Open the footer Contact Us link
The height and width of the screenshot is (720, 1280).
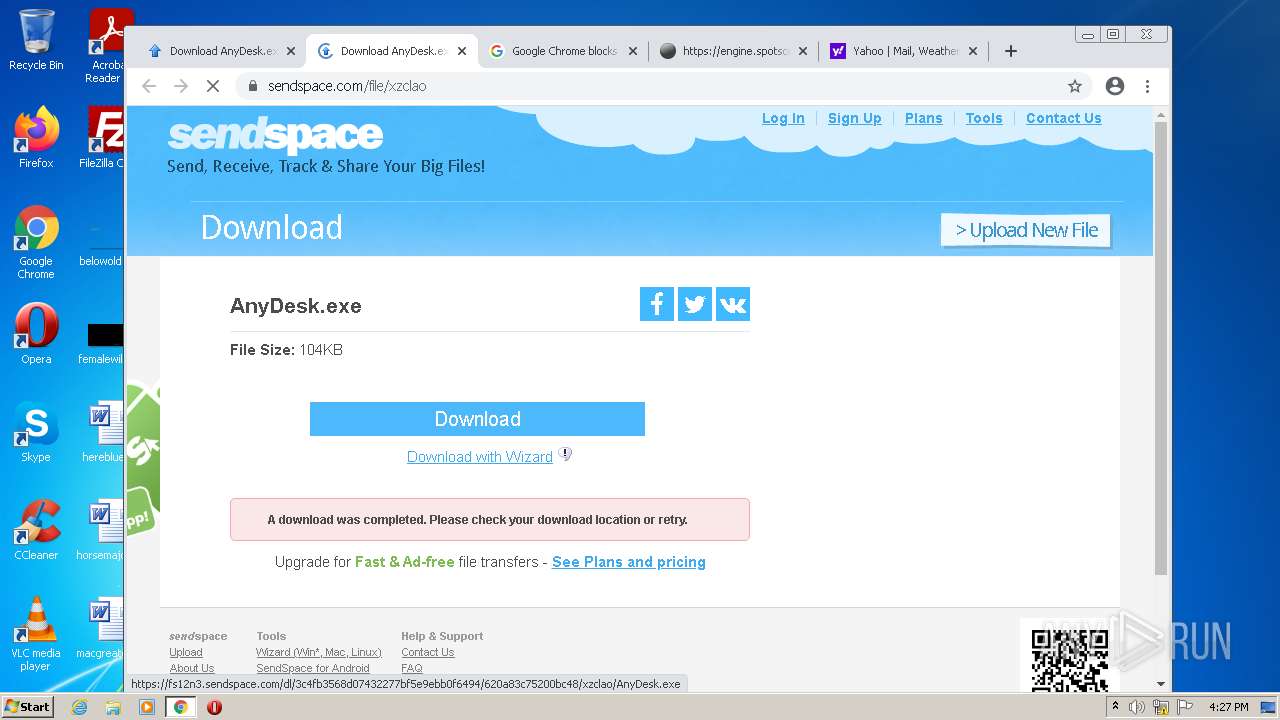pyautogui.click(x=428, y=652)
